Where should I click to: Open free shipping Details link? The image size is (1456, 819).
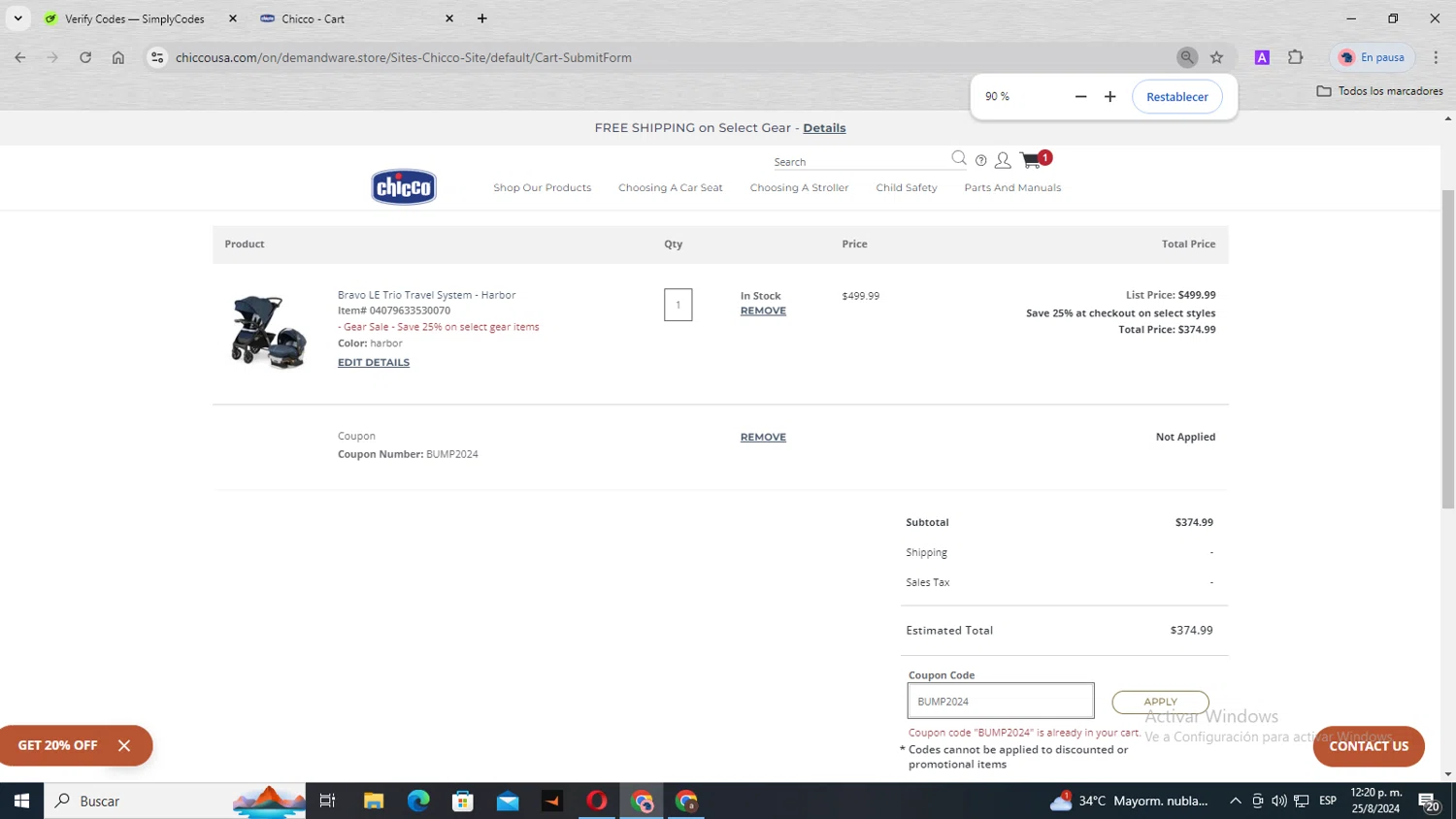point(824,127)
